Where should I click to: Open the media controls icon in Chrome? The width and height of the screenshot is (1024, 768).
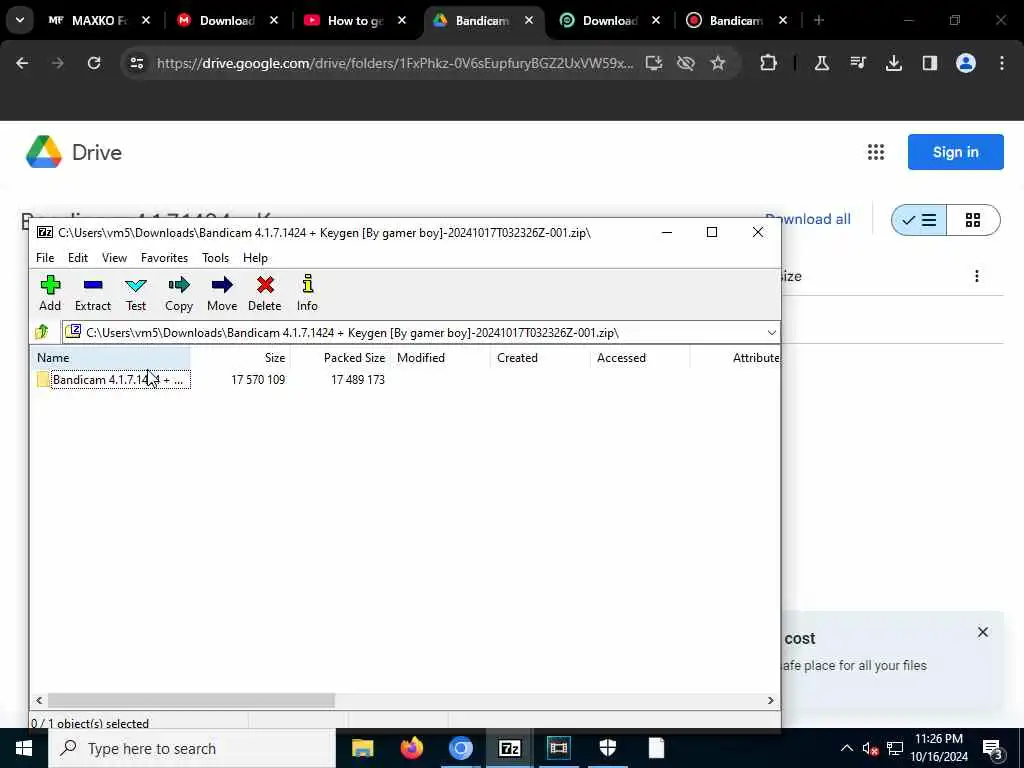coord(858,63)
